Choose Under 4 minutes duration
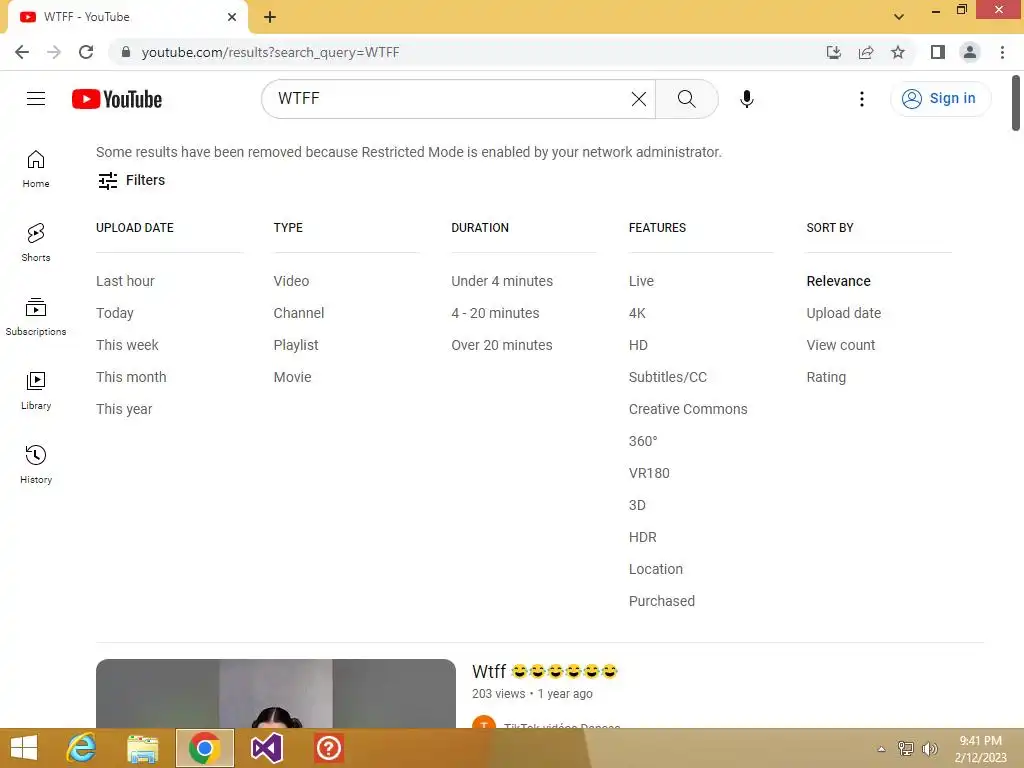The width and height of the screenshot is (1024, 768). [x=502, y=281]
